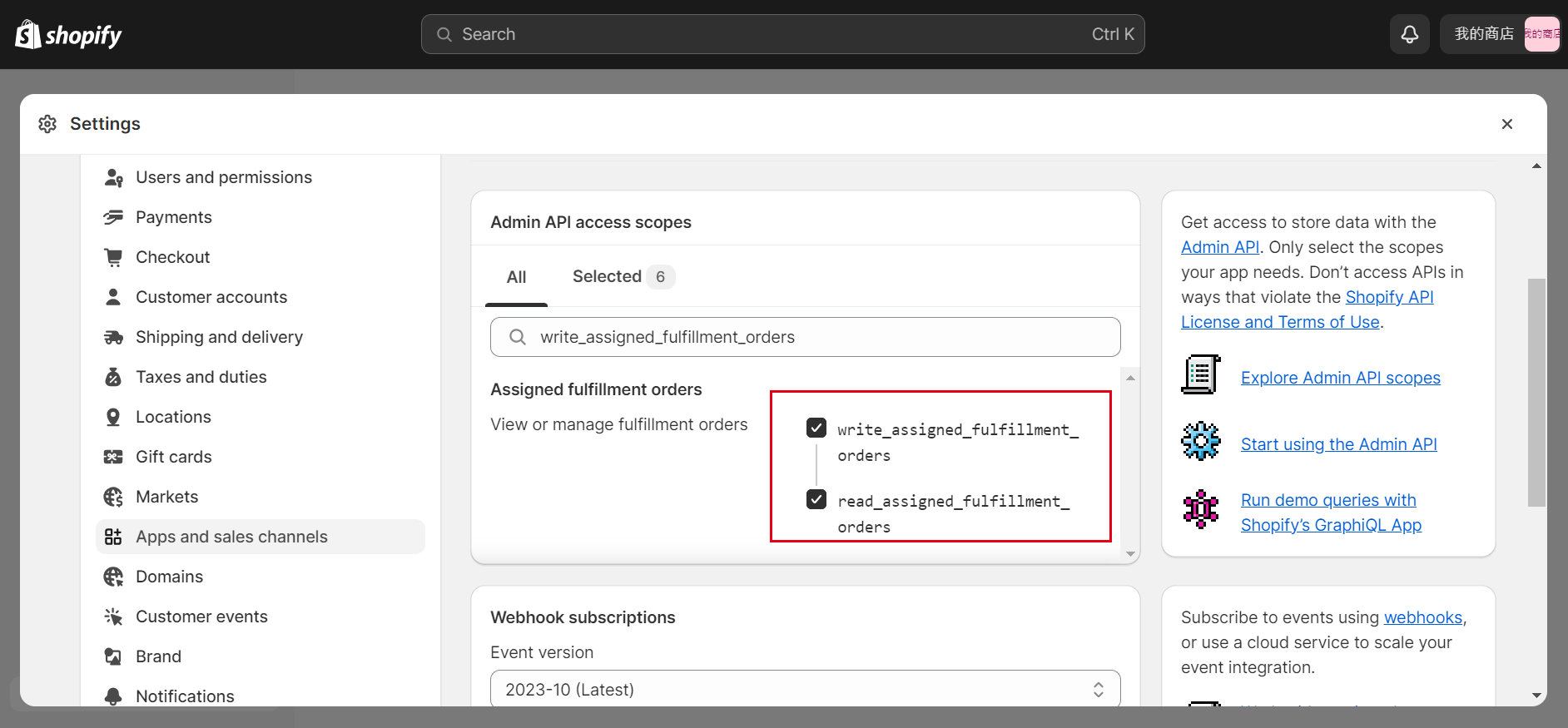Open Run demo queries with GraphiQL link
Image resolution: width=1568 pixels, height=728 pixels.
tap(1331, 513)
